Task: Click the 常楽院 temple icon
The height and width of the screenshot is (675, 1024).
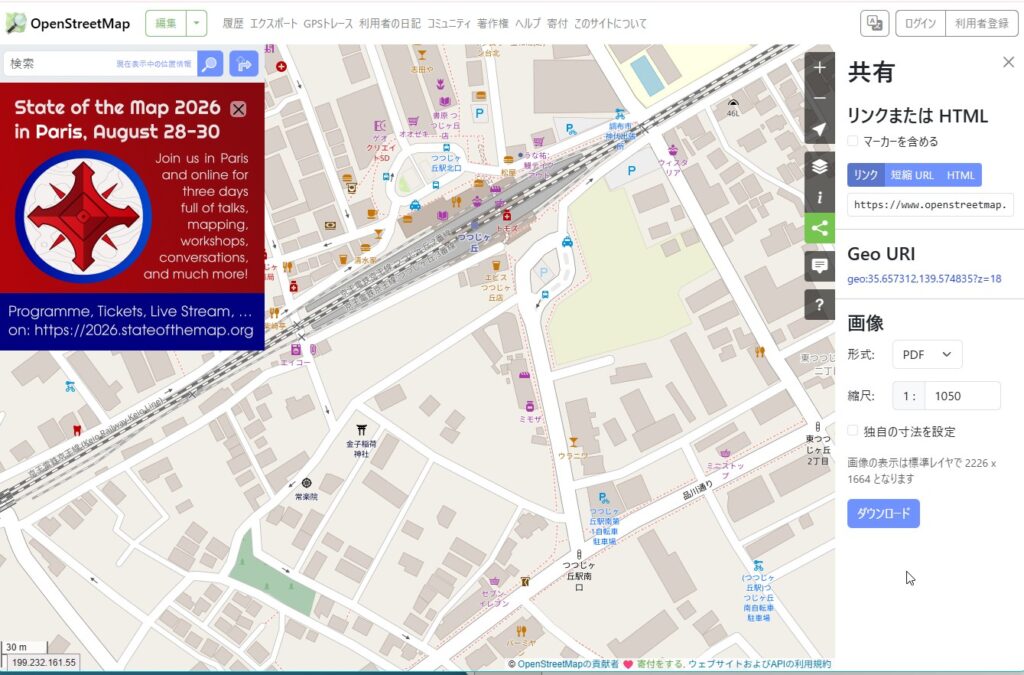Action: pyautogui.click(x=306, y=483)
